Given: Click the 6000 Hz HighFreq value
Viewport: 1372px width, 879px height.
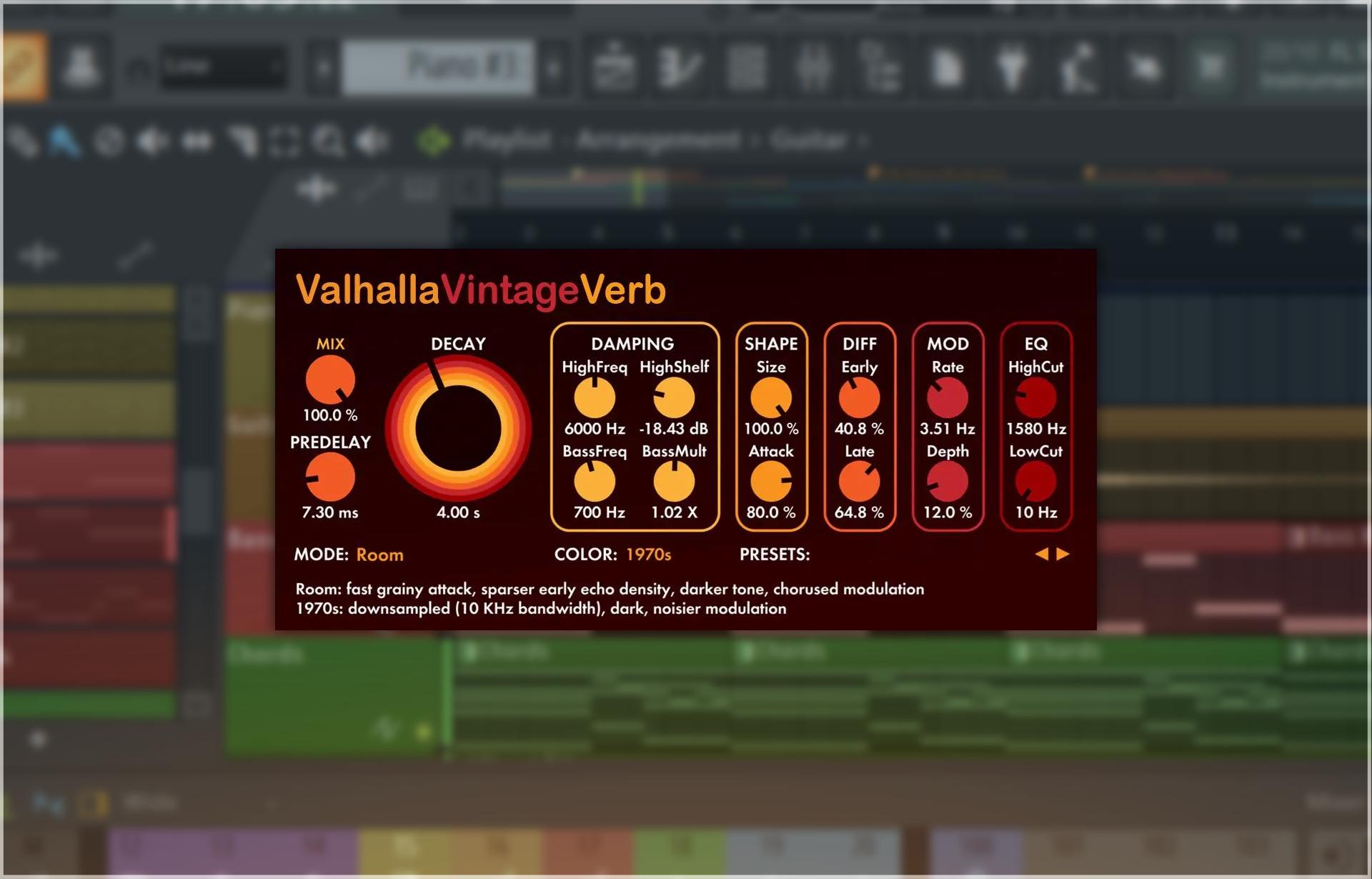Looking at the screenshot, I should (595, 429).
